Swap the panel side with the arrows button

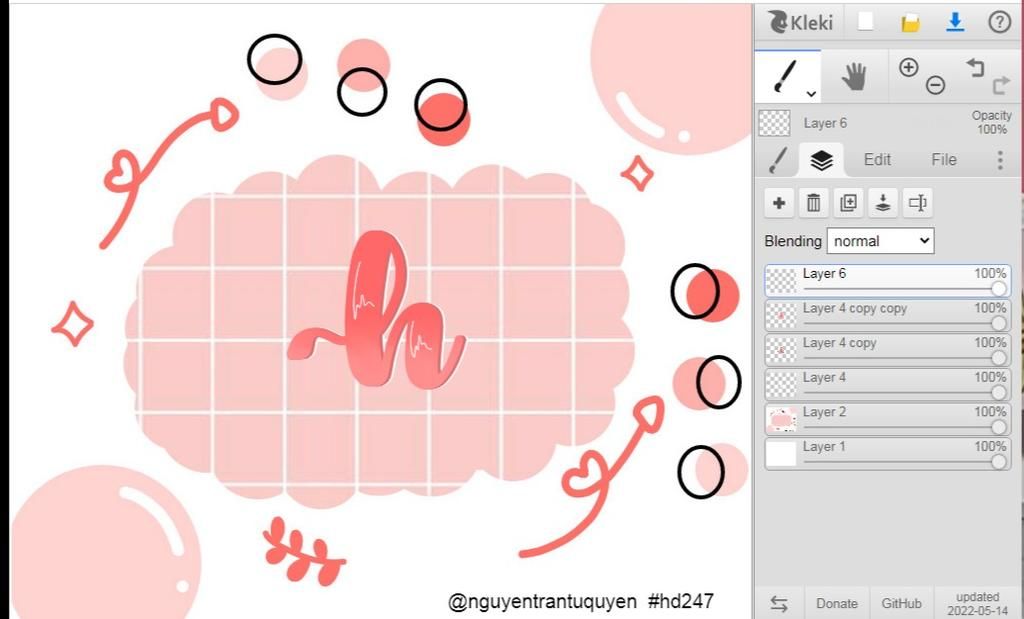[778, 603]
